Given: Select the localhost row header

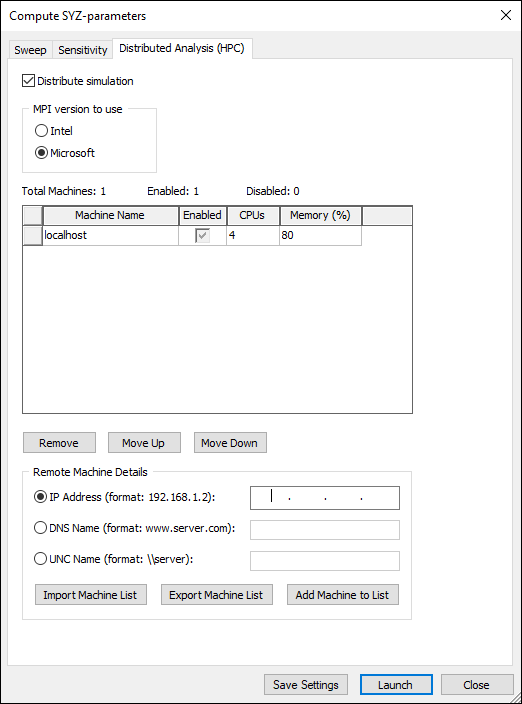Looking at the screenshot, I should [33, 235].
